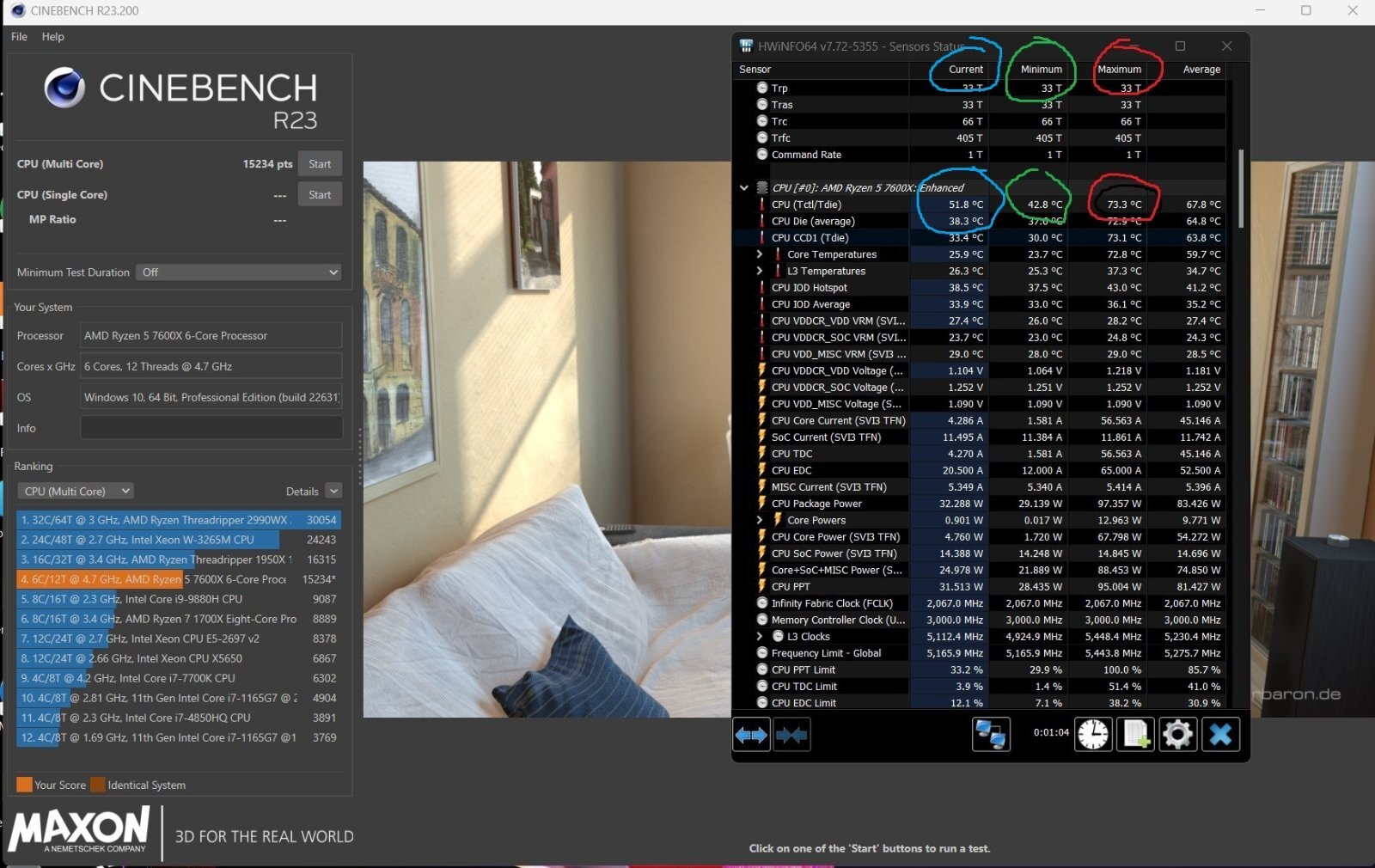Click the orange Your Score legend swatch

click(x=24, y=785)
